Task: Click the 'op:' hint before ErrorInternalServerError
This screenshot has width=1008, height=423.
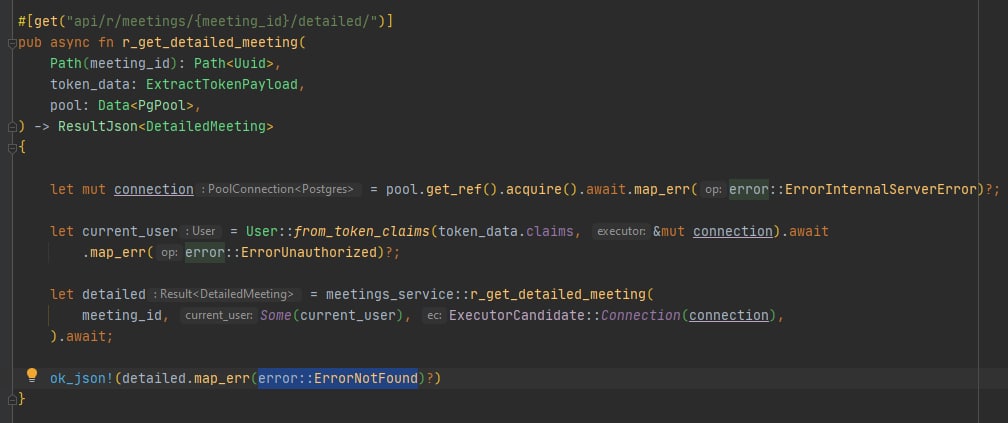Action: coord(714,190)
